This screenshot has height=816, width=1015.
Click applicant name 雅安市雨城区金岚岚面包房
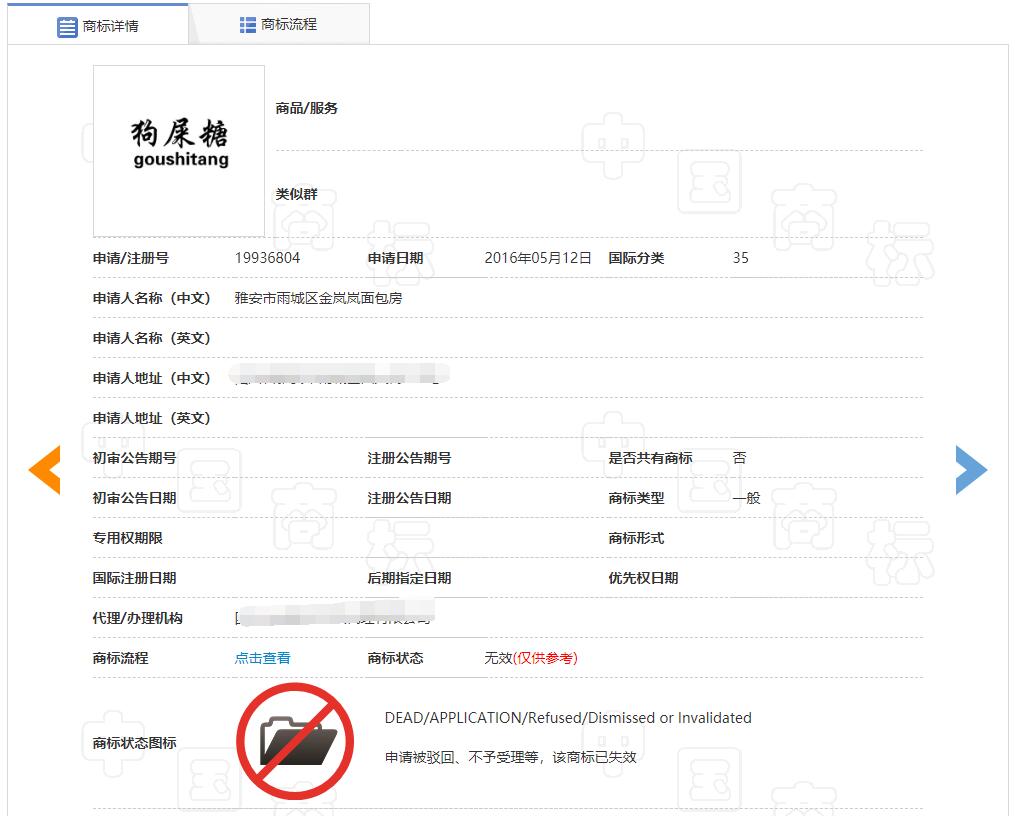(318, 298)
